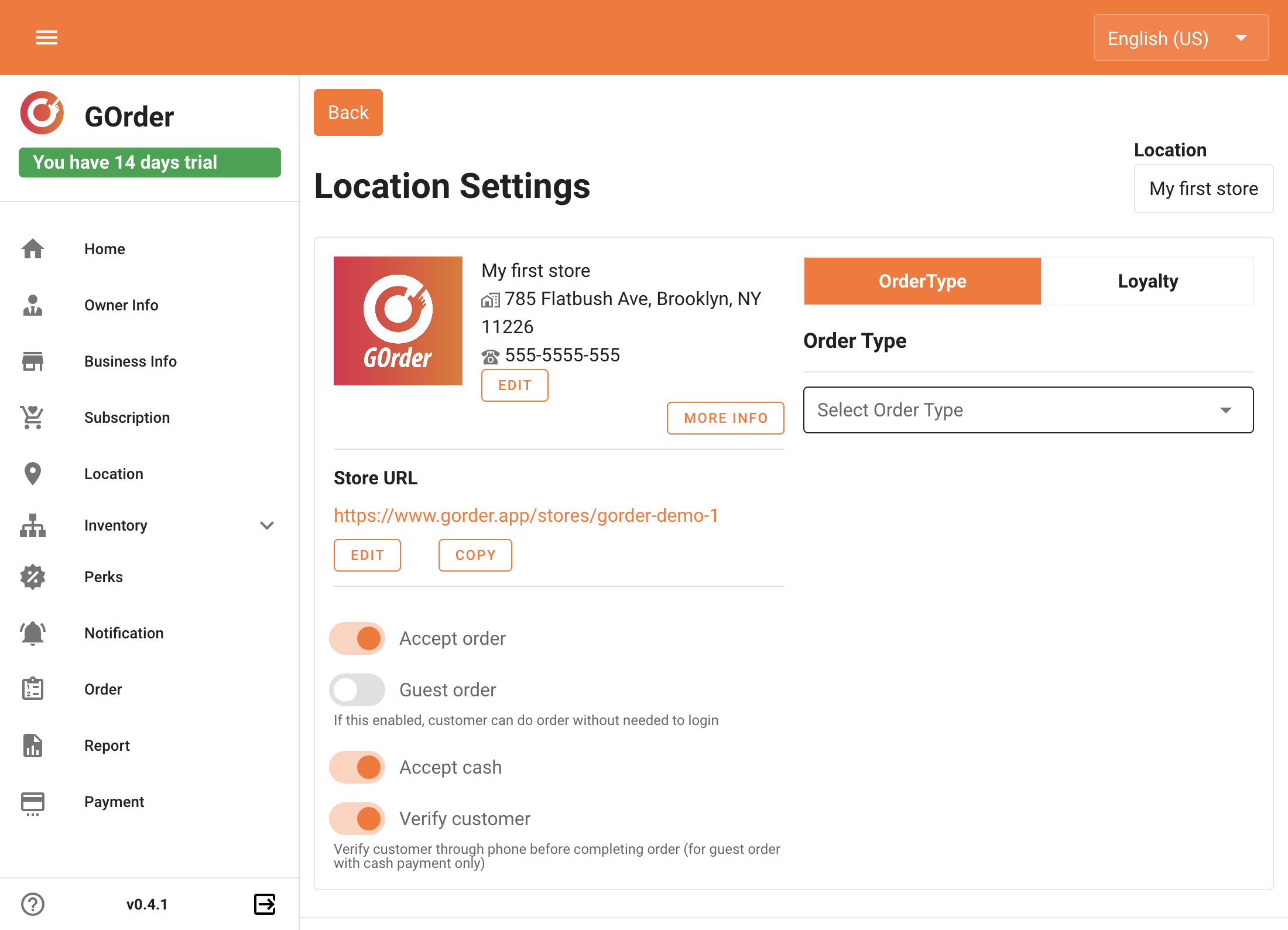
Task: Click the Home house icon
Action: coord(33,249)
